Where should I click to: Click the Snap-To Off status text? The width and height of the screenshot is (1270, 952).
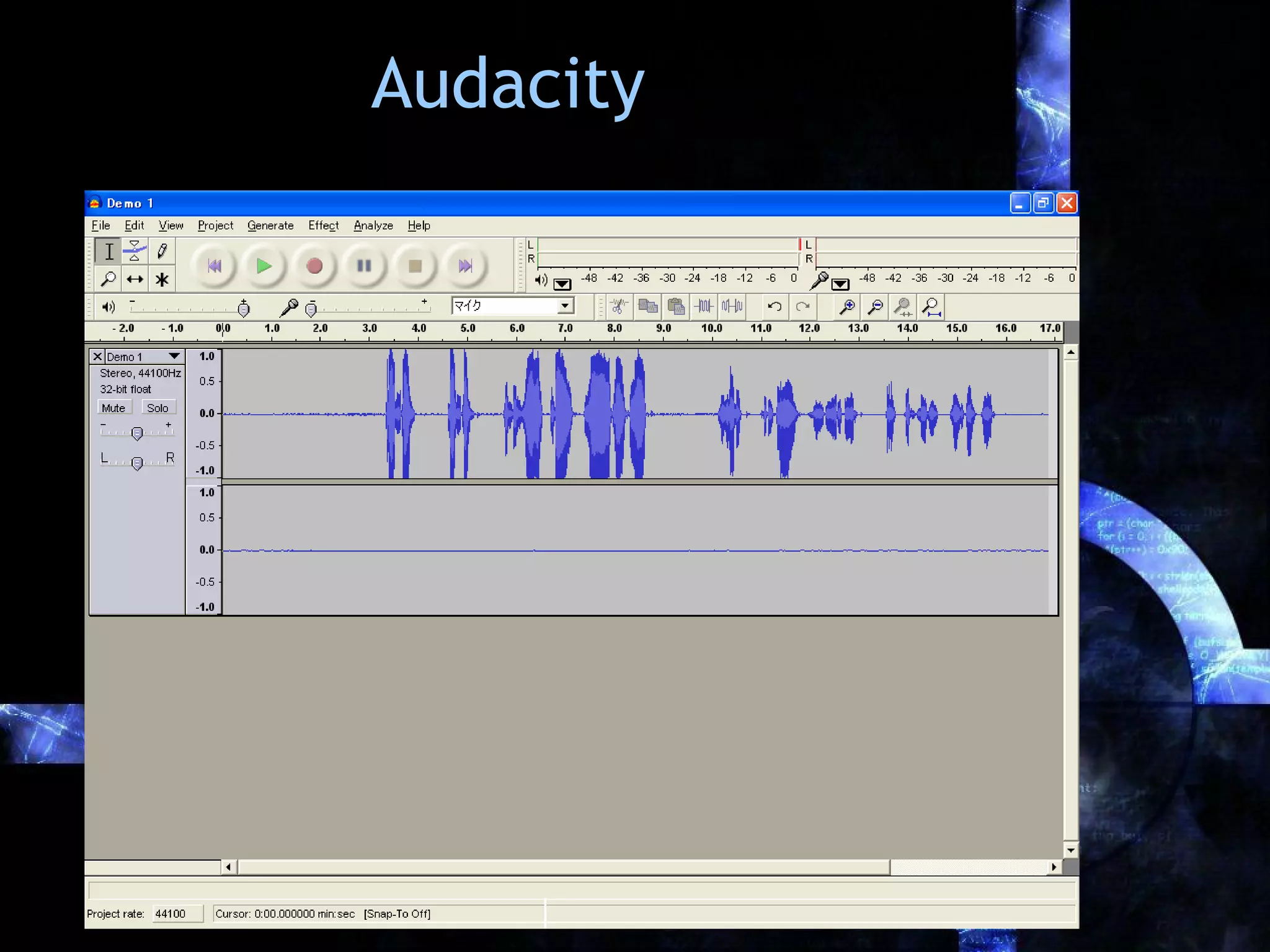(x=397, y=914)
